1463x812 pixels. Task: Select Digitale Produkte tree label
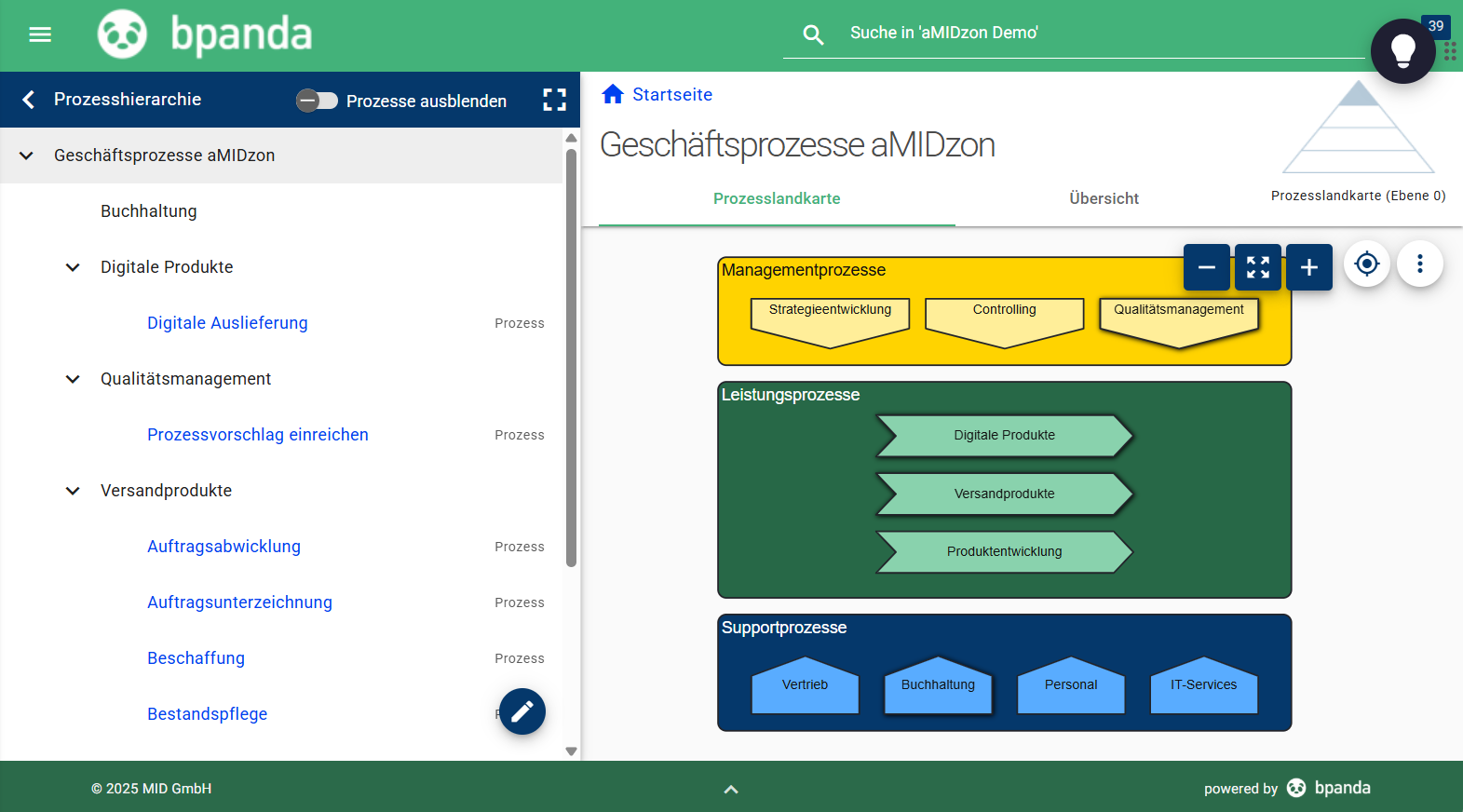(167, 267)
